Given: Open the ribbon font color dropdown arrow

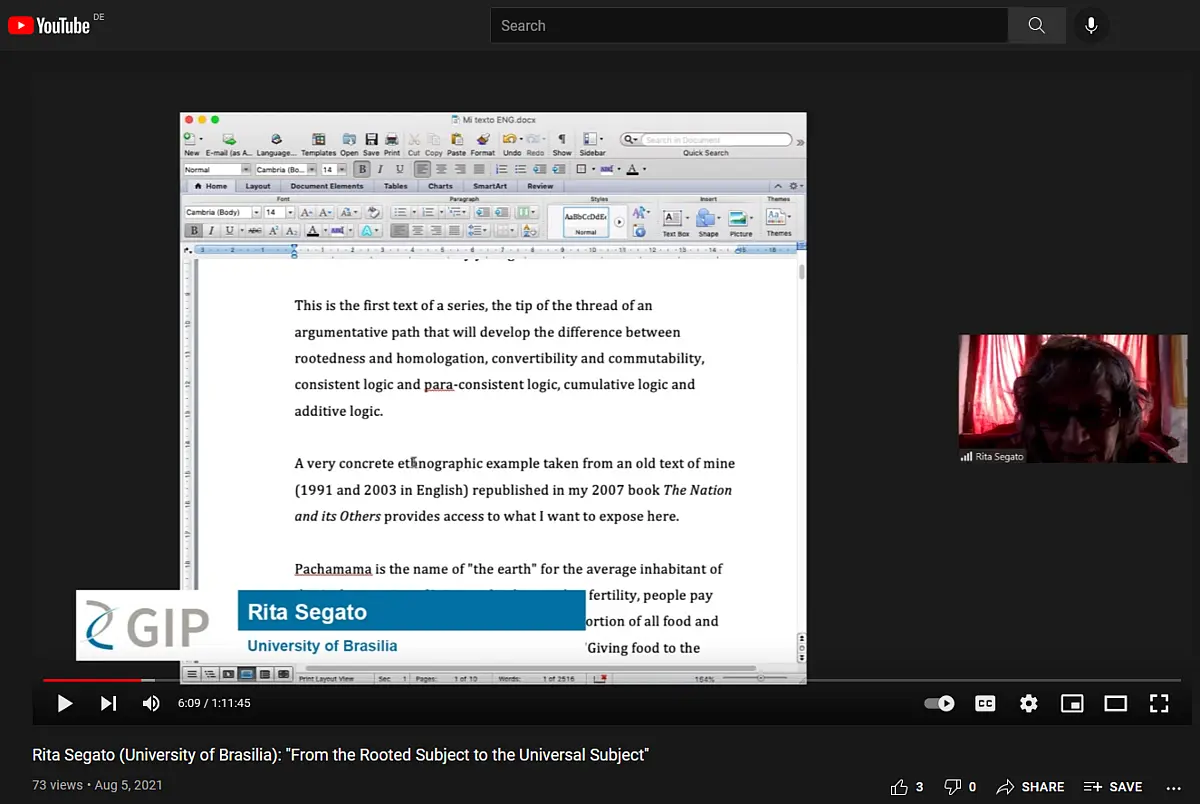Looking at the screenshot, I should coord(325,231).
